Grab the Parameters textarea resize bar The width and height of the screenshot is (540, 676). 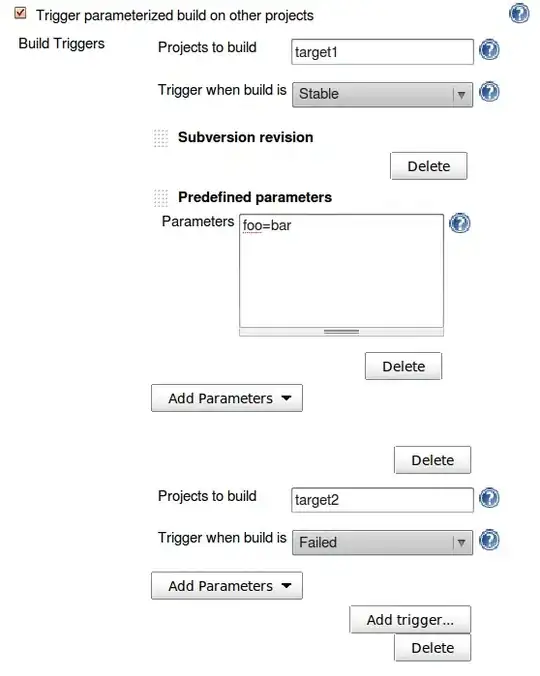point(341,332)
